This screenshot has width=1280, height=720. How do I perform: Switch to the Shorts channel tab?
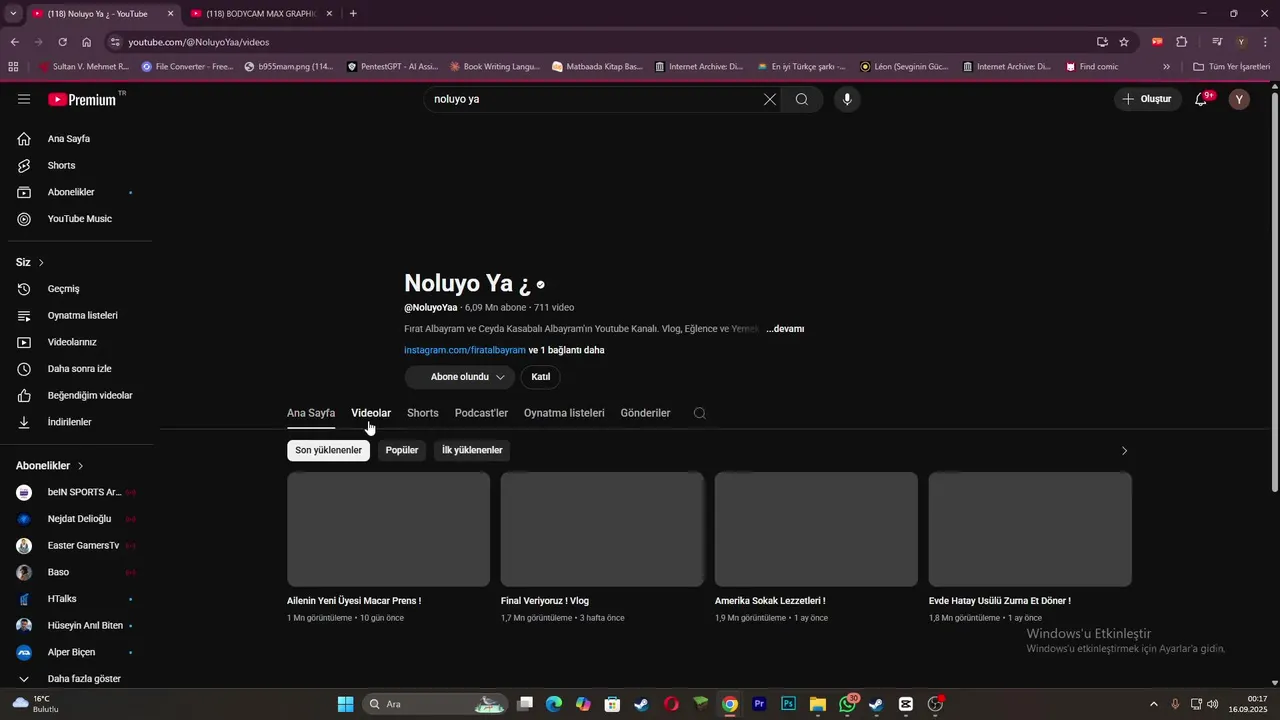[423, 413]
